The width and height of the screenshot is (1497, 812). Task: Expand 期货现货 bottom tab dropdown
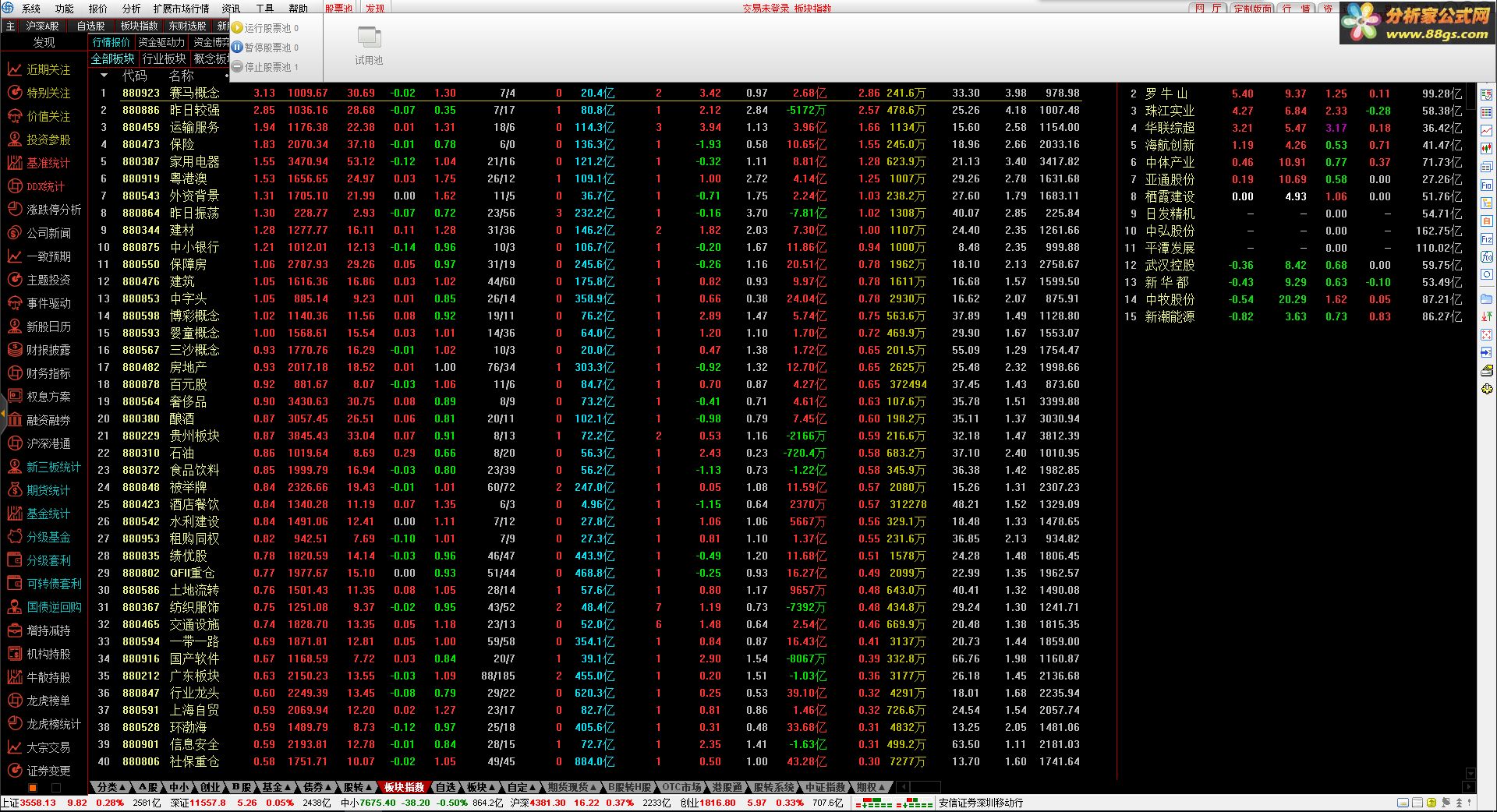572,787
